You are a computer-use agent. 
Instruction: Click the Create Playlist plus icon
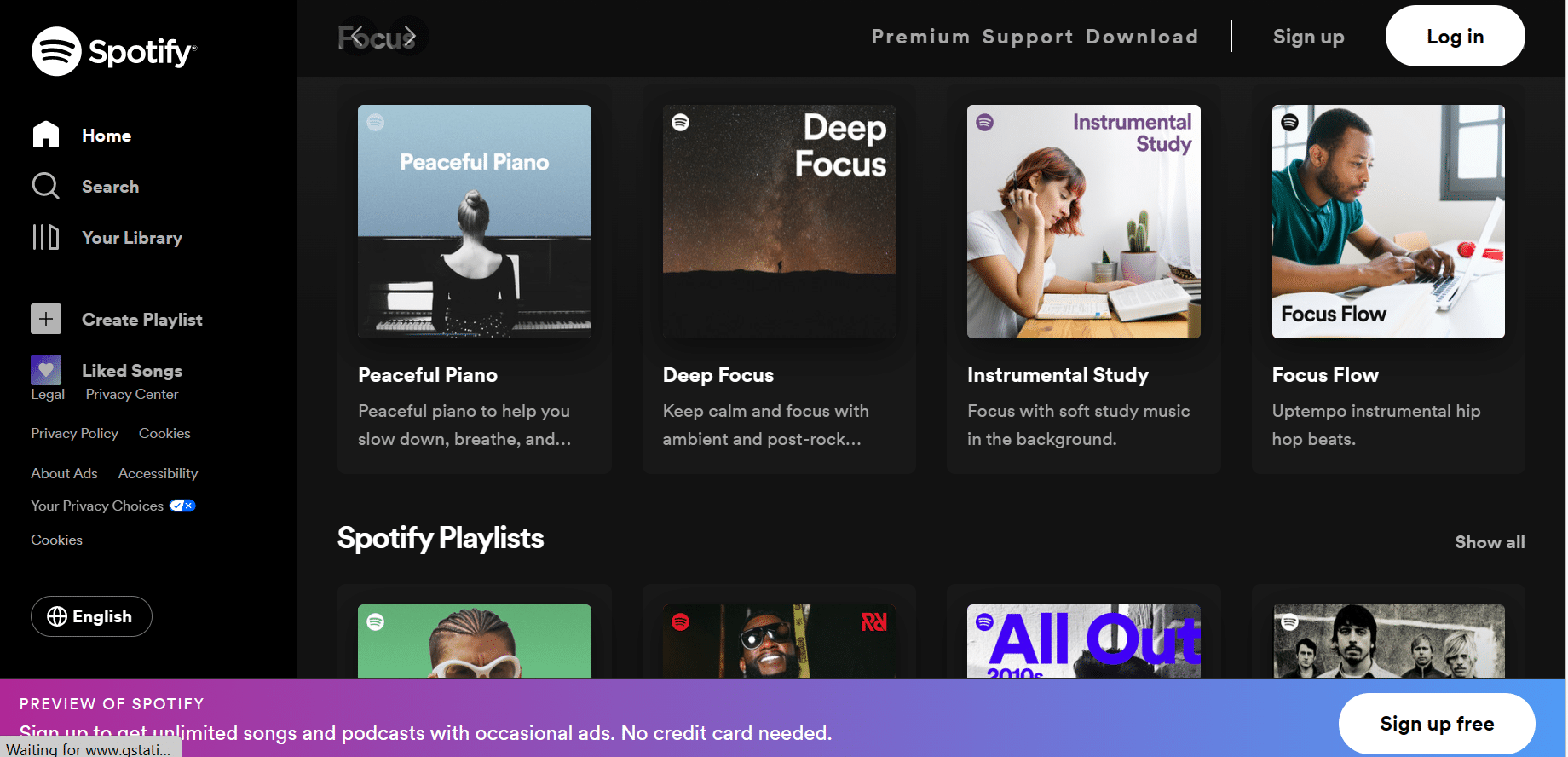pos(46,319)
